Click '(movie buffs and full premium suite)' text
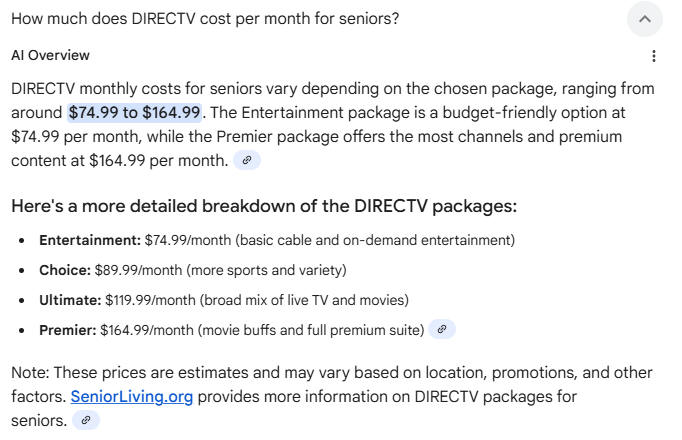The height and width of the screenshot is (440, 682). (311, 330)
